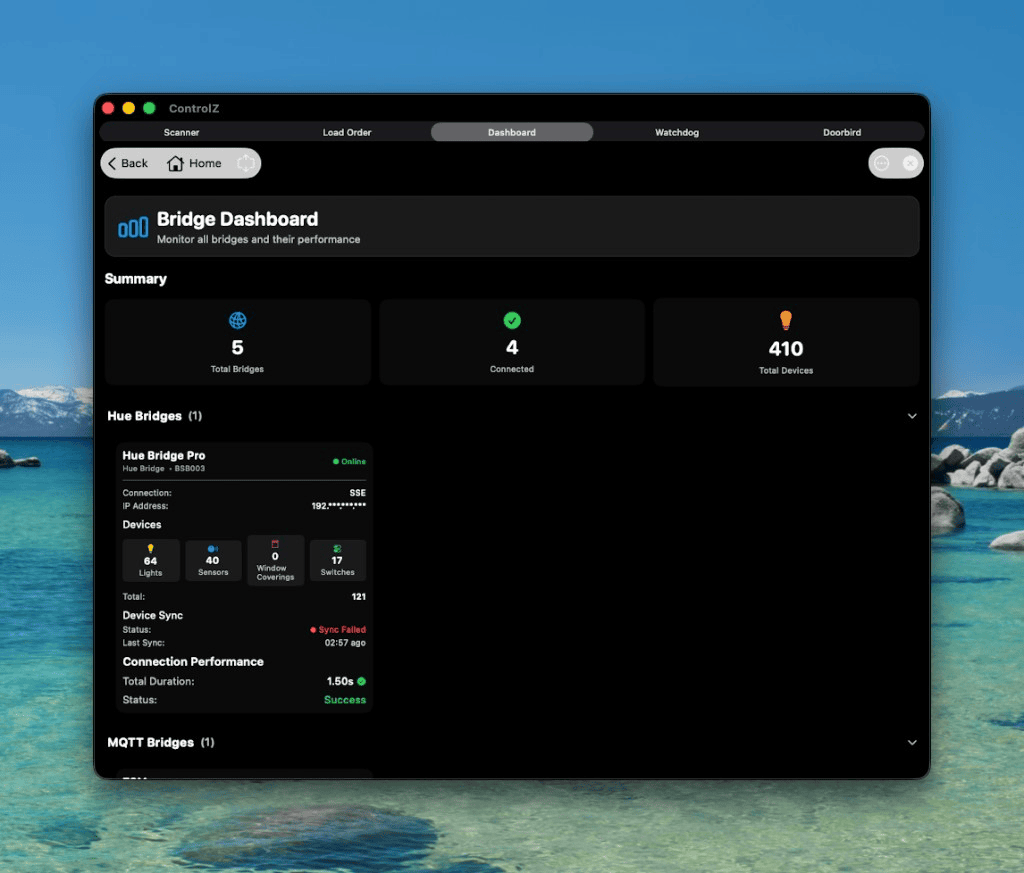Screen dimensions: 1024x873
Task: Open the Doorbird tab
Action: pos(842,132)
